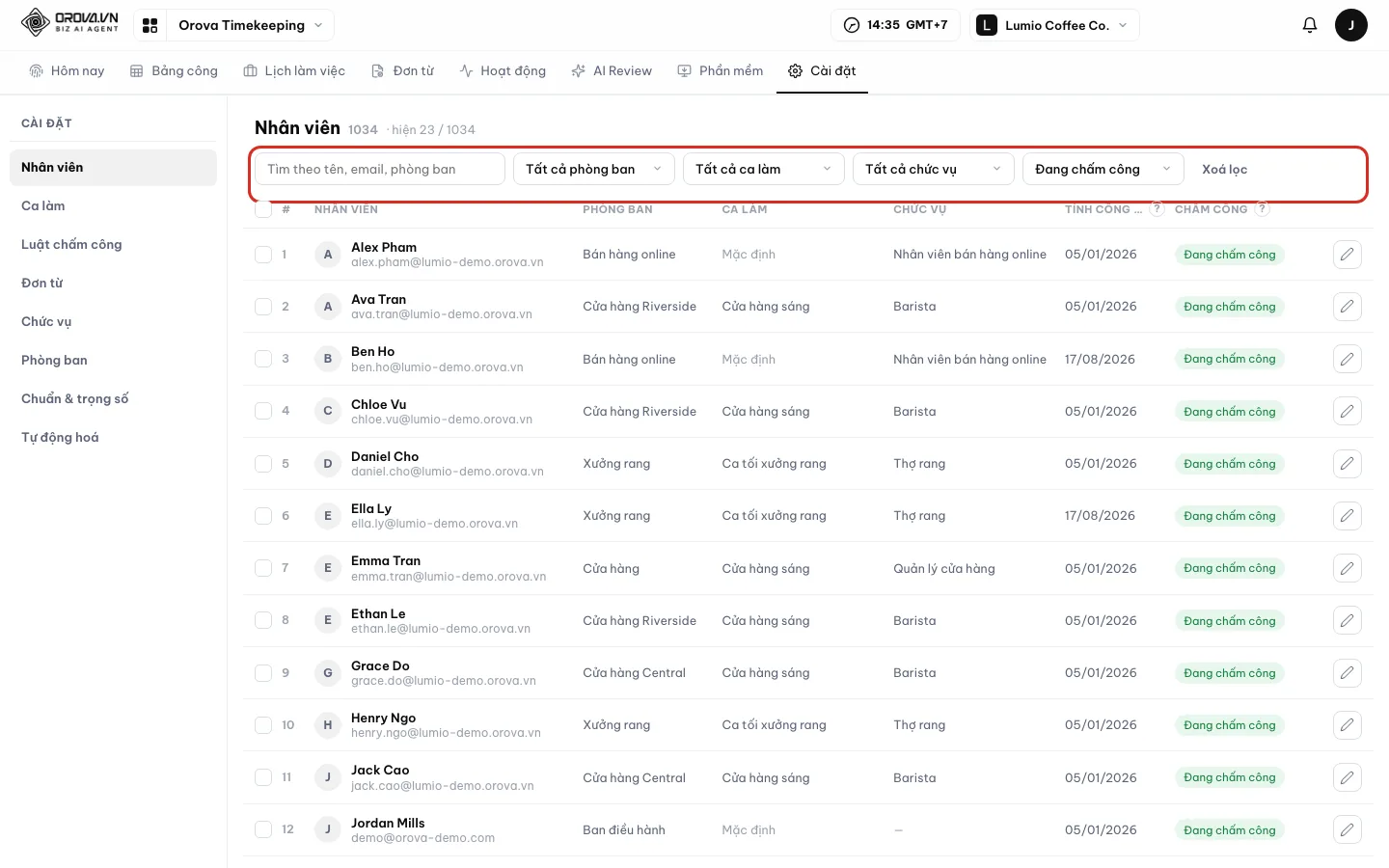Open the Phòng ban settings page
1389x868 pixels.
point(113,360)
